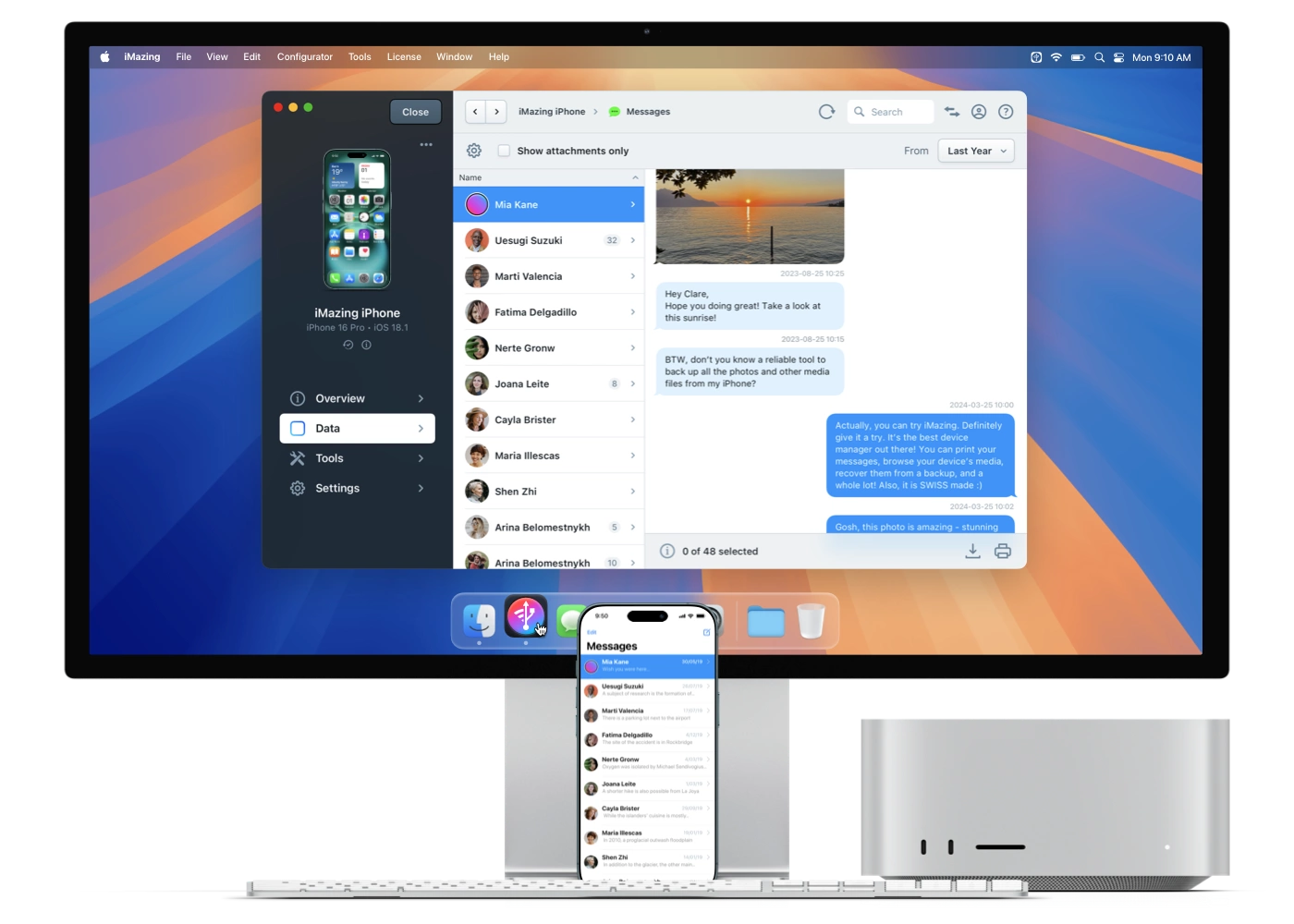The image size is (1294, 924).
Task: Expand the Overview sidebar section
Action: 357,398
